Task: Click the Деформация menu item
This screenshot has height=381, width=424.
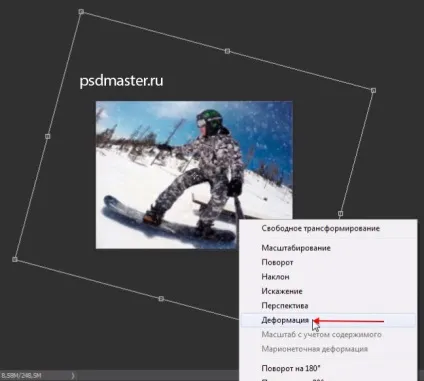Action: coord(328,320)
